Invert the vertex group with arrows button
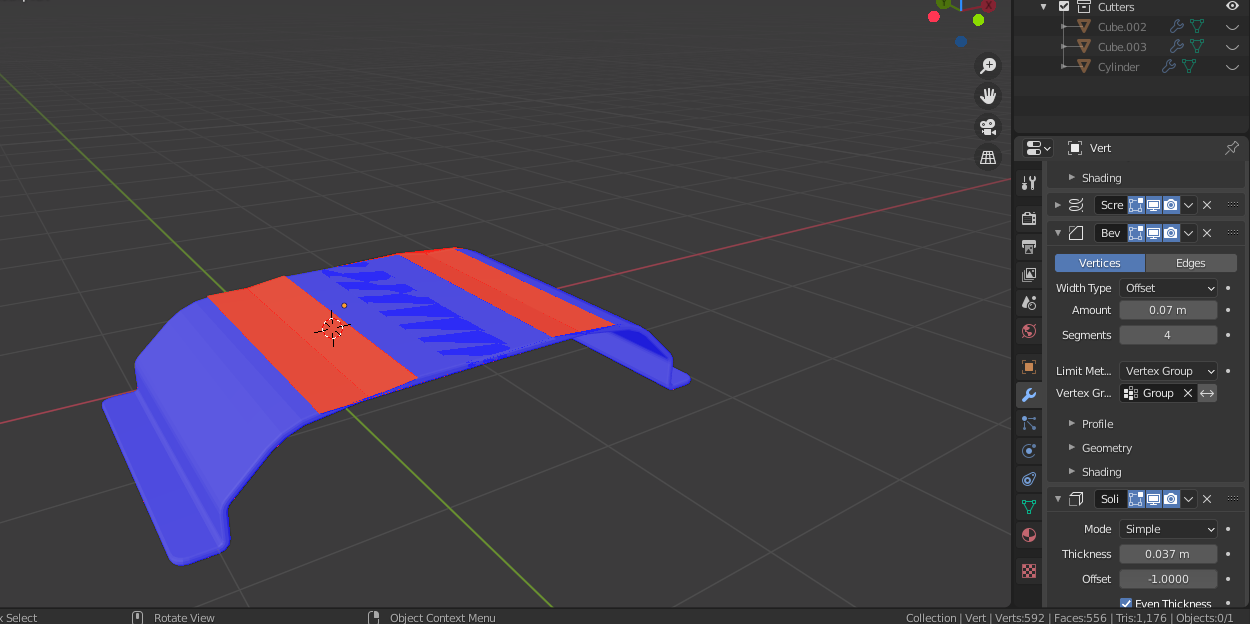1250x624 pixels. coord(1208,393)
